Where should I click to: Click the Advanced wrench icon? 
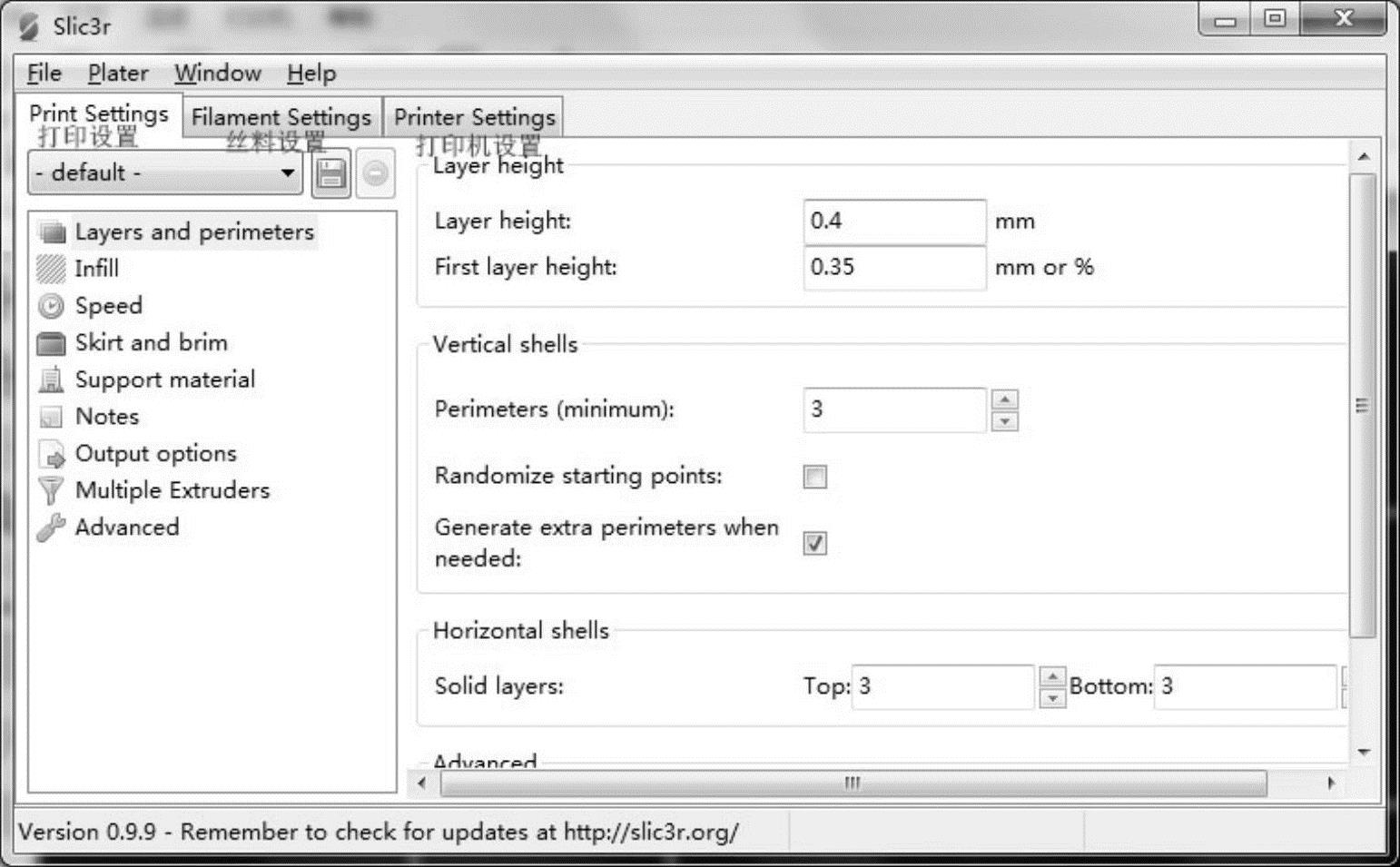pyautogui.click(x=52, y=527)
